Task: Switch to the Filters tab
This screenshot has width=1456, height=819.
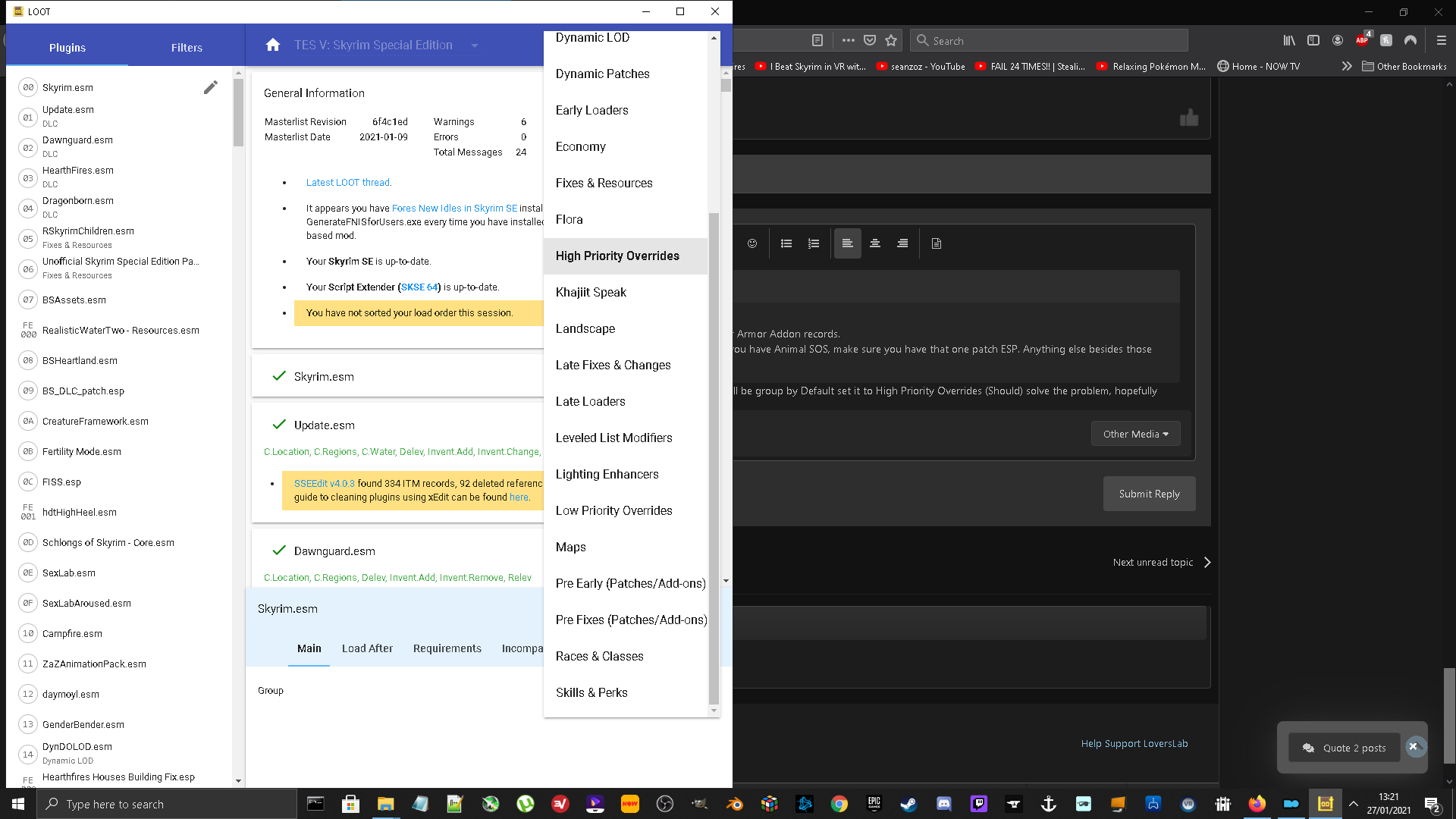Action: (187, 47)
